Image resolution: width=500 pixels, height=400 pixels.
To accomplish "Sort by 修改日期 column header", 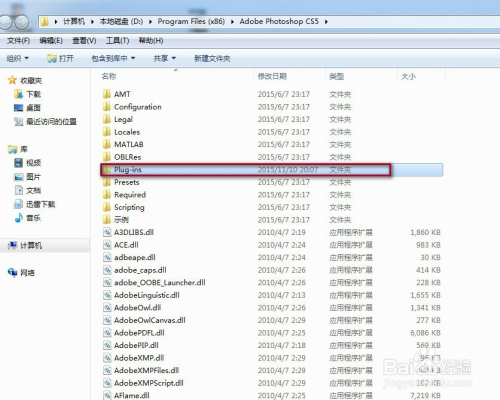I will [272, 76].
